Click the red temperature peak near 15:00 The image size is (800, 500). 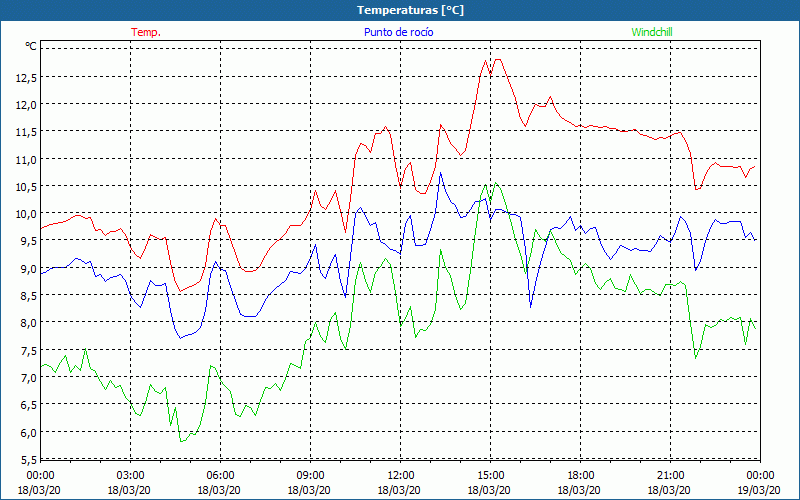[497, 60]
